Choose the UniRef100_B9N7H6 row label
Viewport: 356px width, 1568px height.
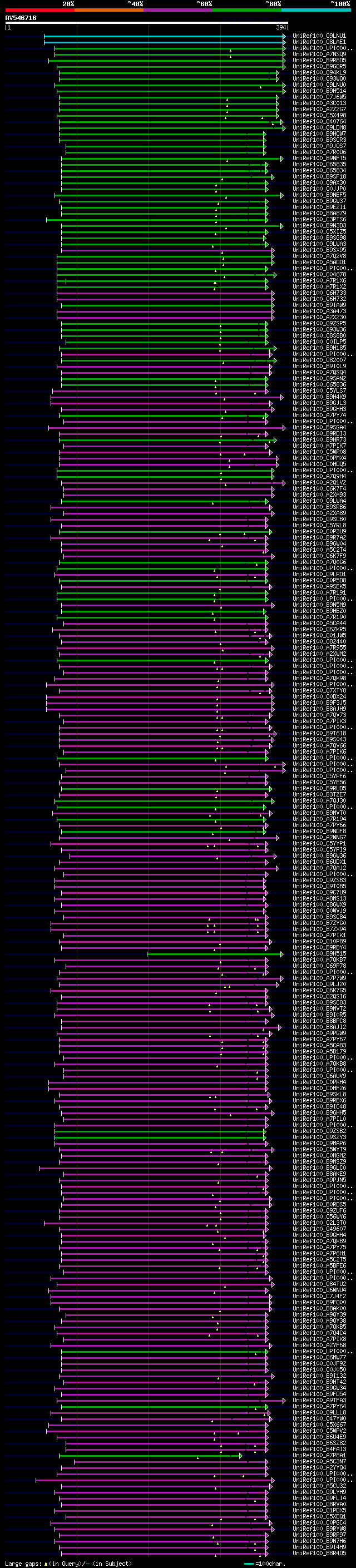[319, 1541]
